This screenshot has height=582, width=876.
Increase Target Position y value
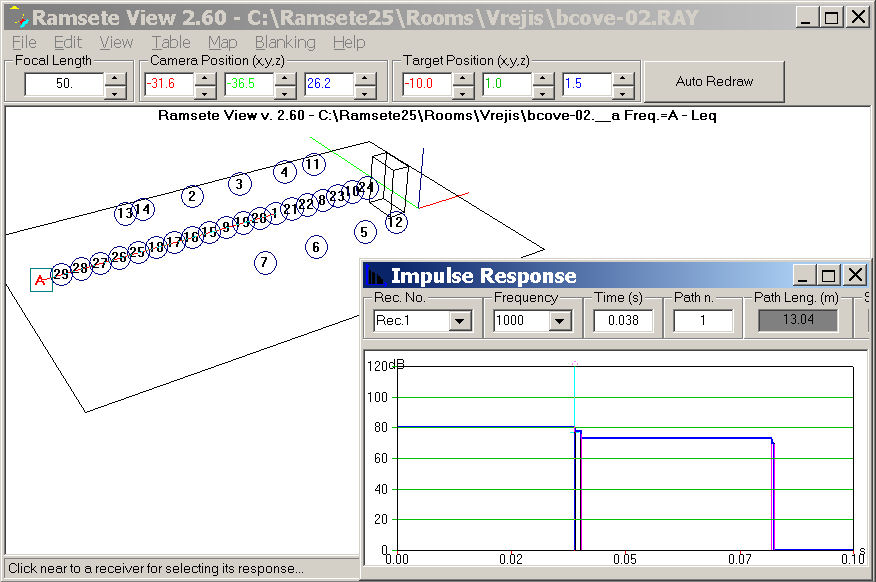pos(543,78)
